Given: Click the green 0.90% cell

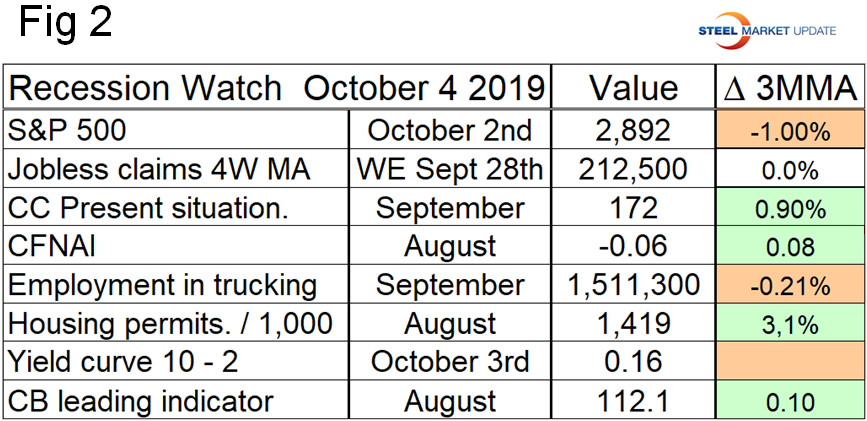Looking at the screenshot, I should pos(790,208).
